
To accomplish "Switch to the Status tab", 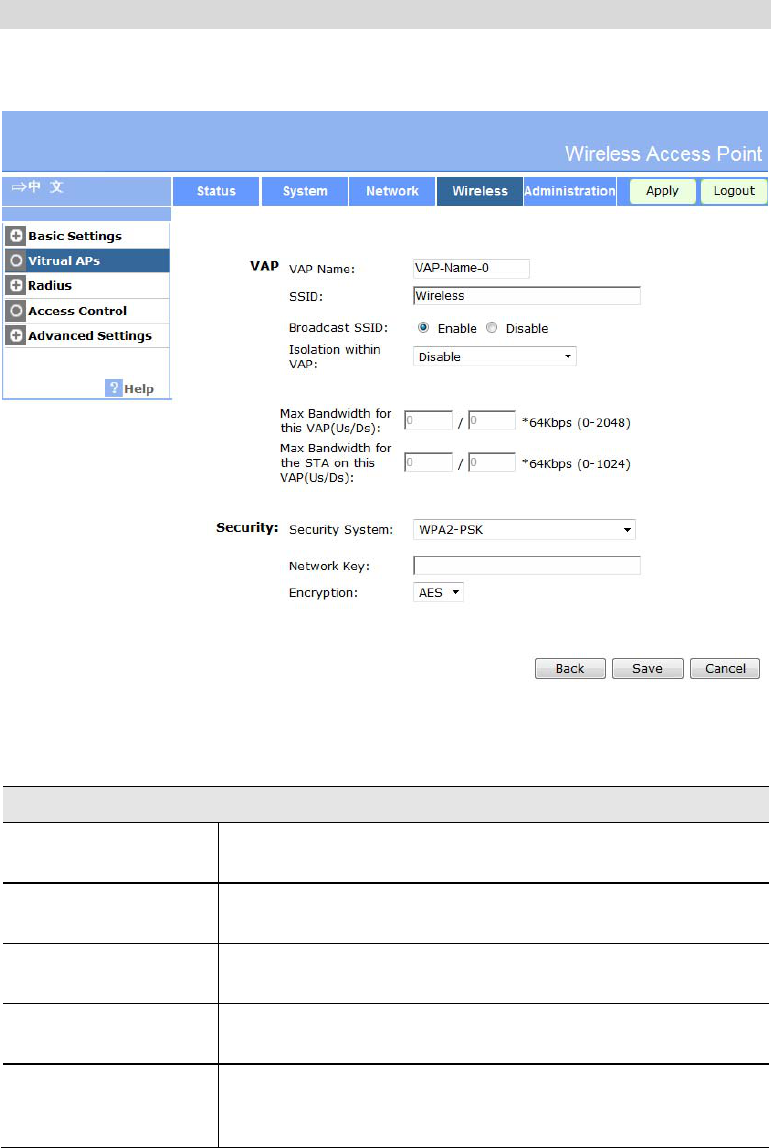I will (216, 191).
